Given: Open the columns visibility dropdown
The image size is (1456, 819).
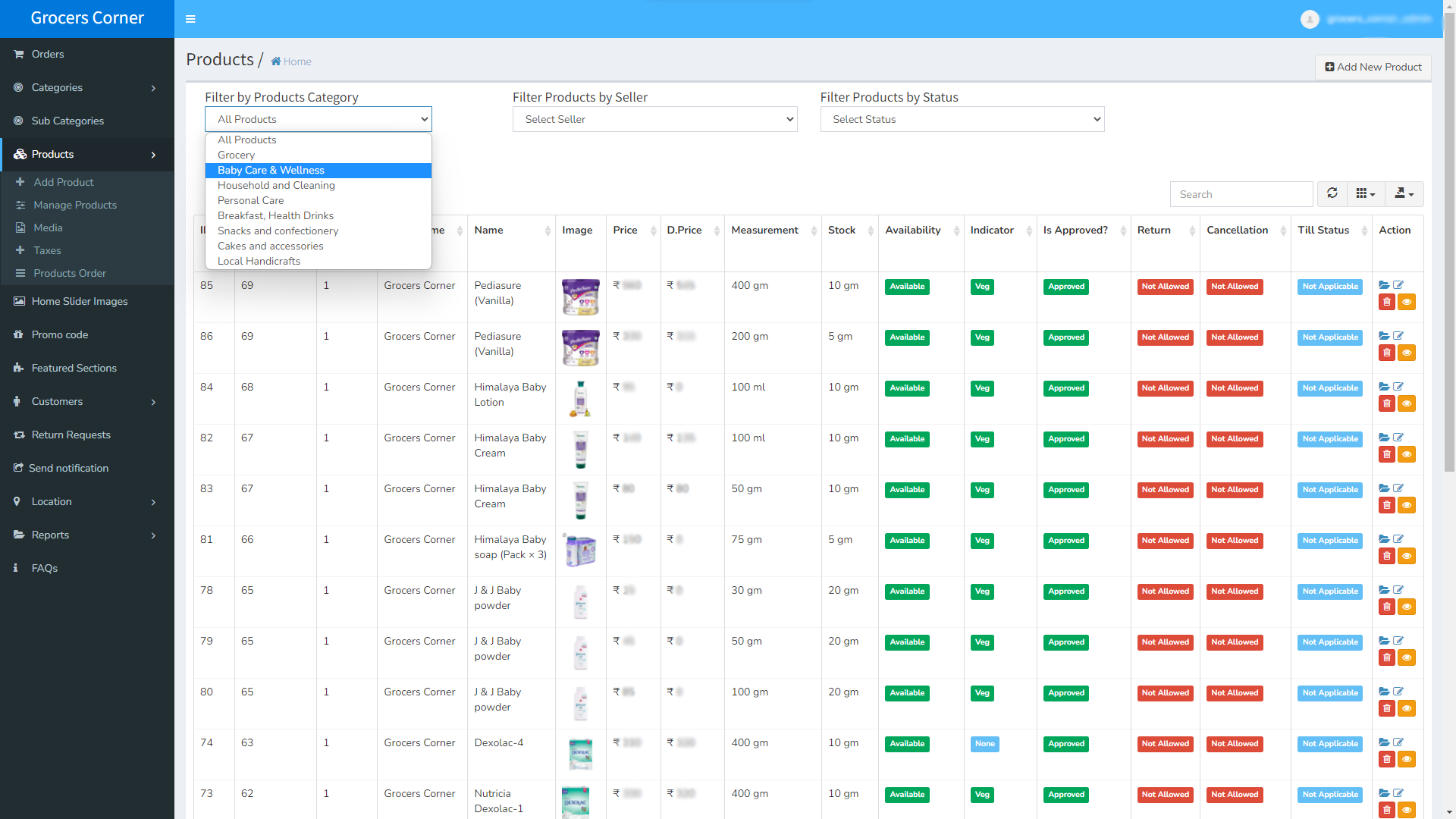Looking at the screenshot, I should coord(1366,193).
